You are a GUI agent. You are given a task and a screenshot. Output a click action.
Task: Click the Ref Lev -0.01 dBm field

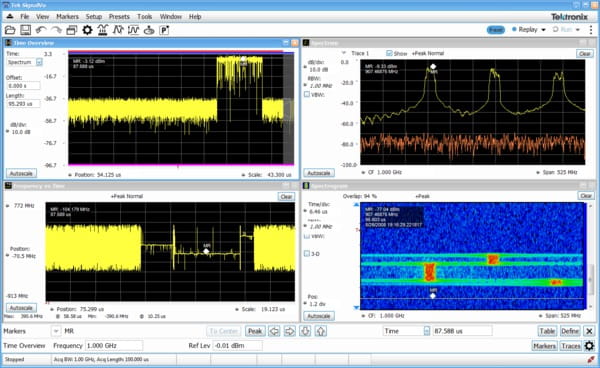[x=237, y=345]
